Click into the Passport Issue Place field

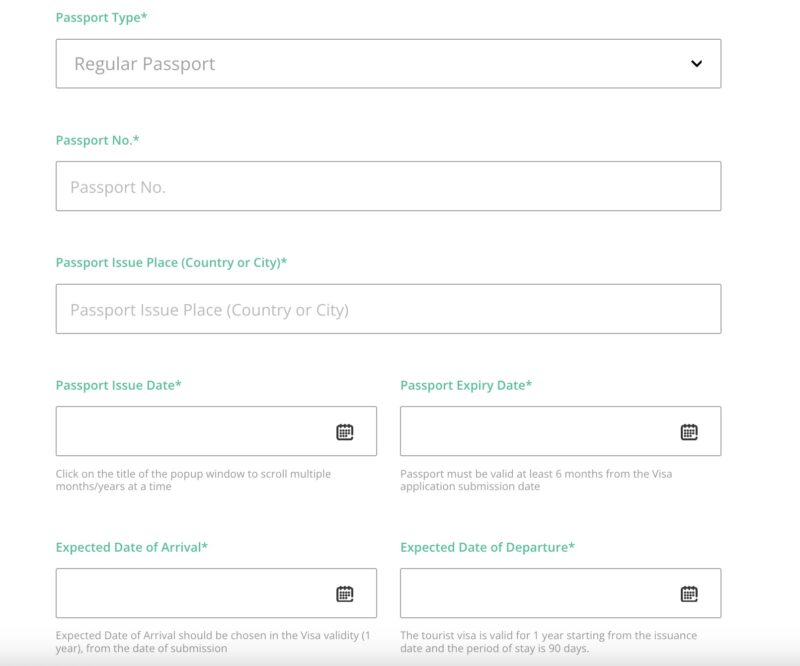[388, 310]
